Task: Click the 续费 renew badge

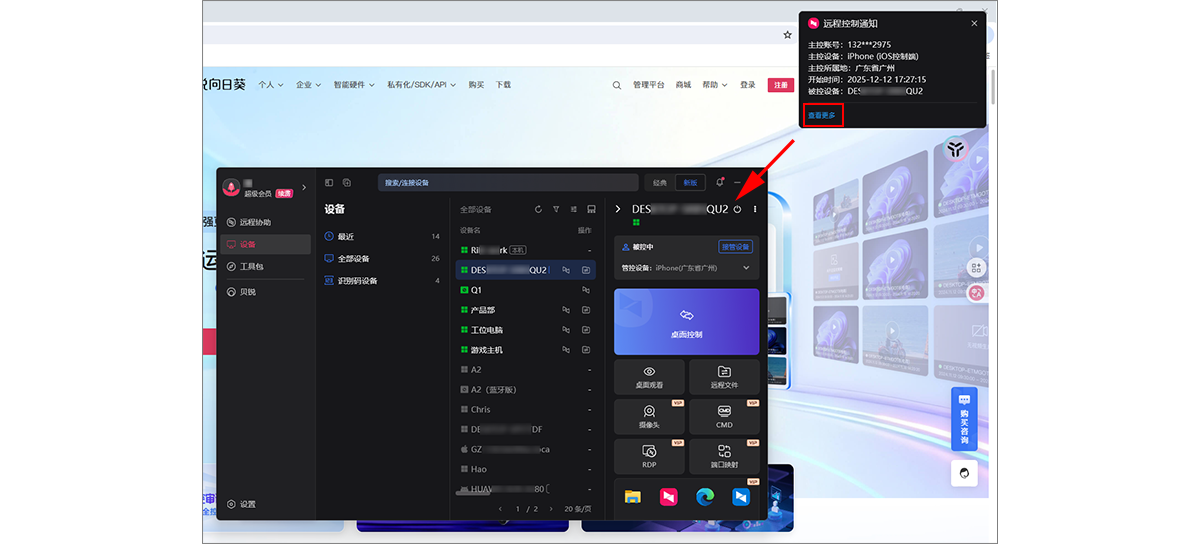Action: 284,193
